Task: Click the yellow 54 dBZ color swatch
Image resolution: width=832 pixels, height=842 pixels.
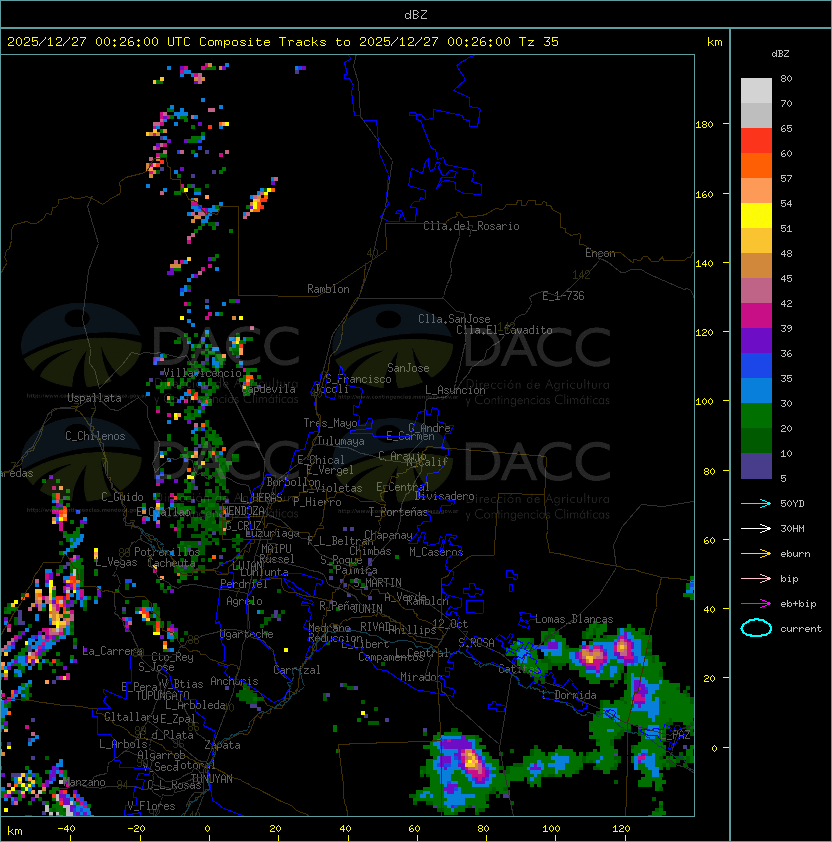Action: tap(756, 216)
